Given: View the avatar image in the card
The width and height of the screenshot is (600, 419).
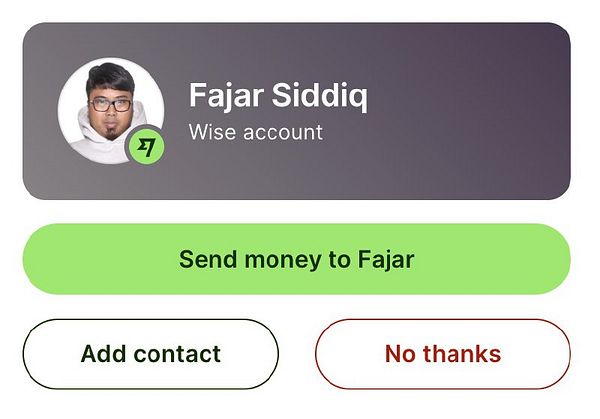Looking at the screenshot, I should tap(111, 111).
